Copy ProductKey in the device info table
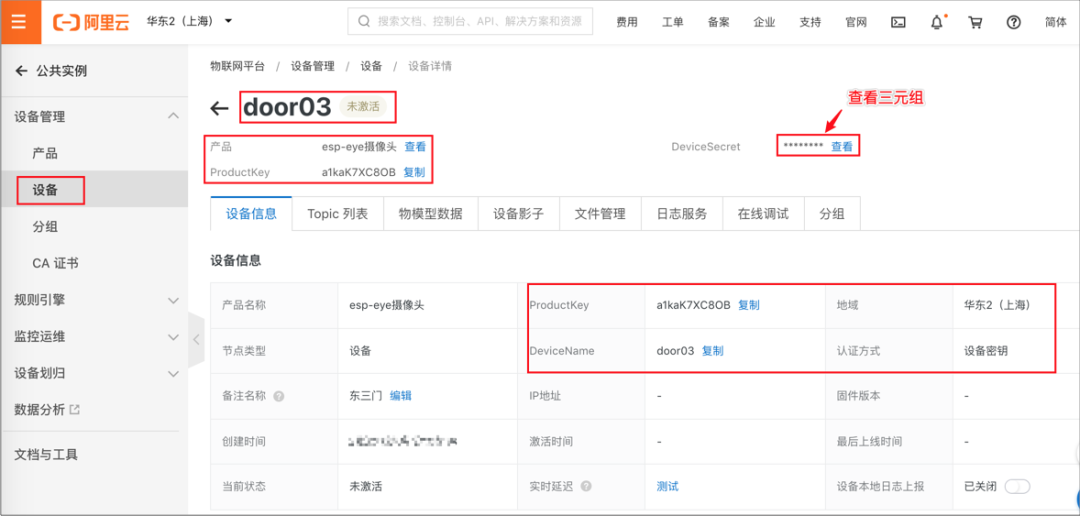This screenshot has height=516, width=1080. tap(749, 305)
